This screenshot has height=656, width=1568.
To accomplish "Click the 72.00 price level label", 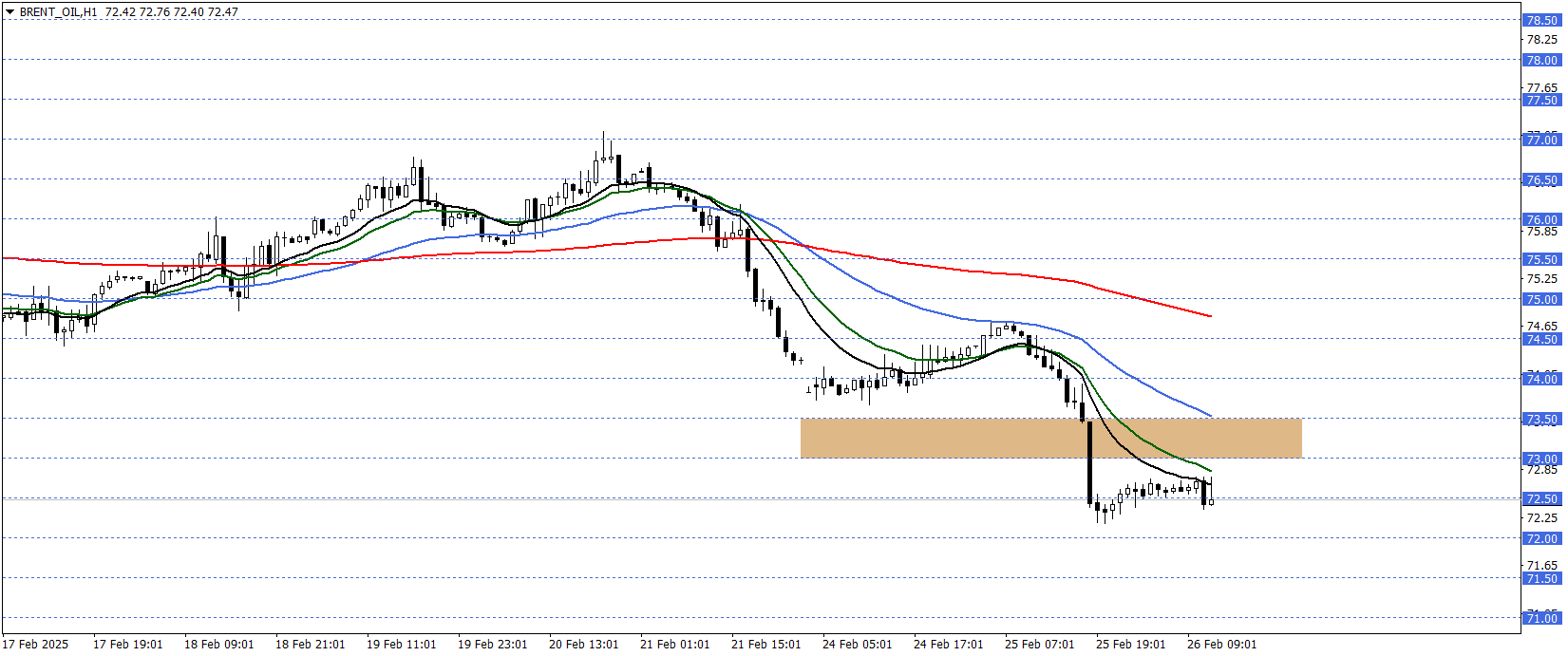I will click(x=1541, y=538).
